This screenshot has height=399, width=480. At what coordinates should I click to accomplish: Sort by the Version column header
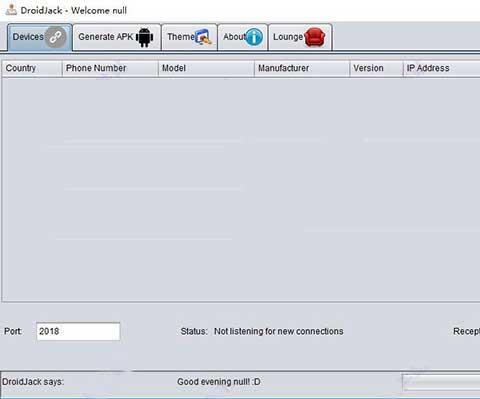[376, 68]
